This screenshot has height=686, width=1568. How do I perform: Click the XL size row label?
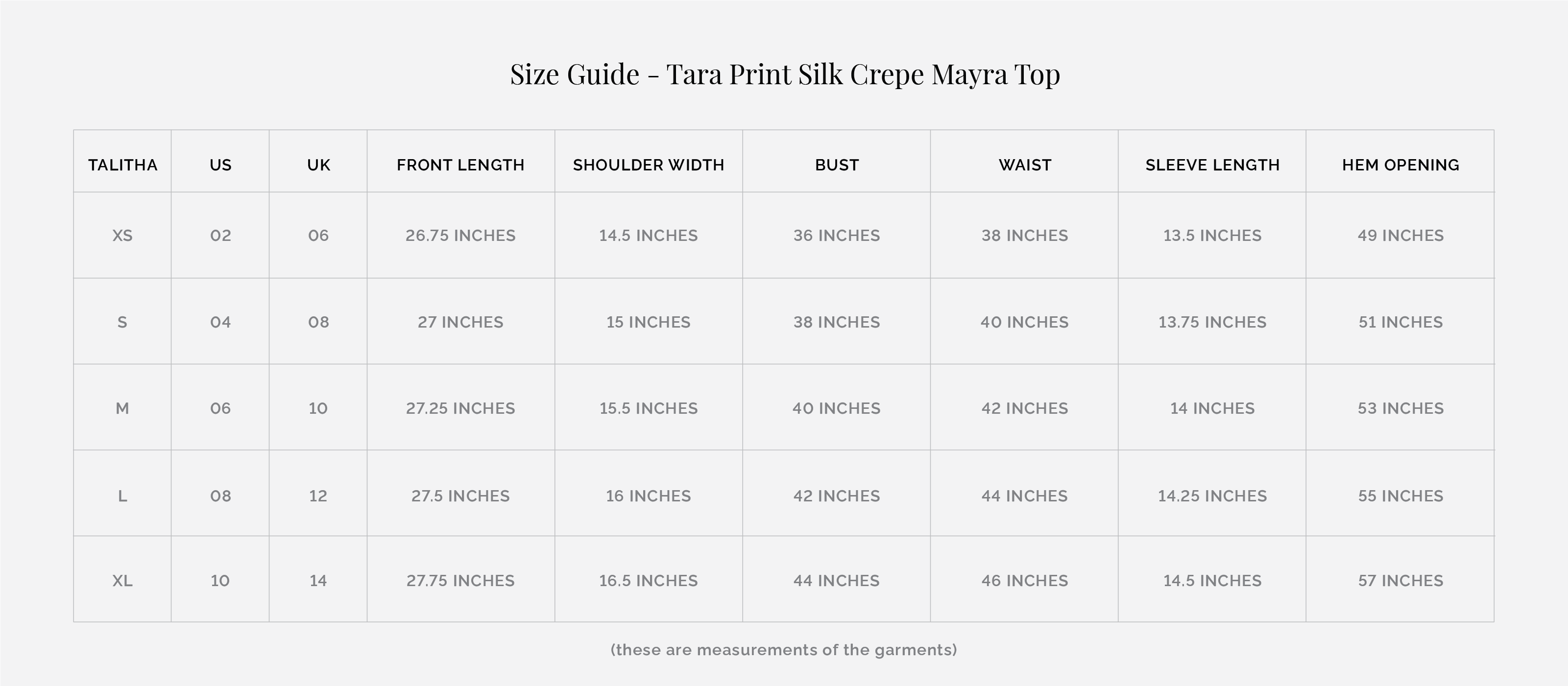[122, 581]
